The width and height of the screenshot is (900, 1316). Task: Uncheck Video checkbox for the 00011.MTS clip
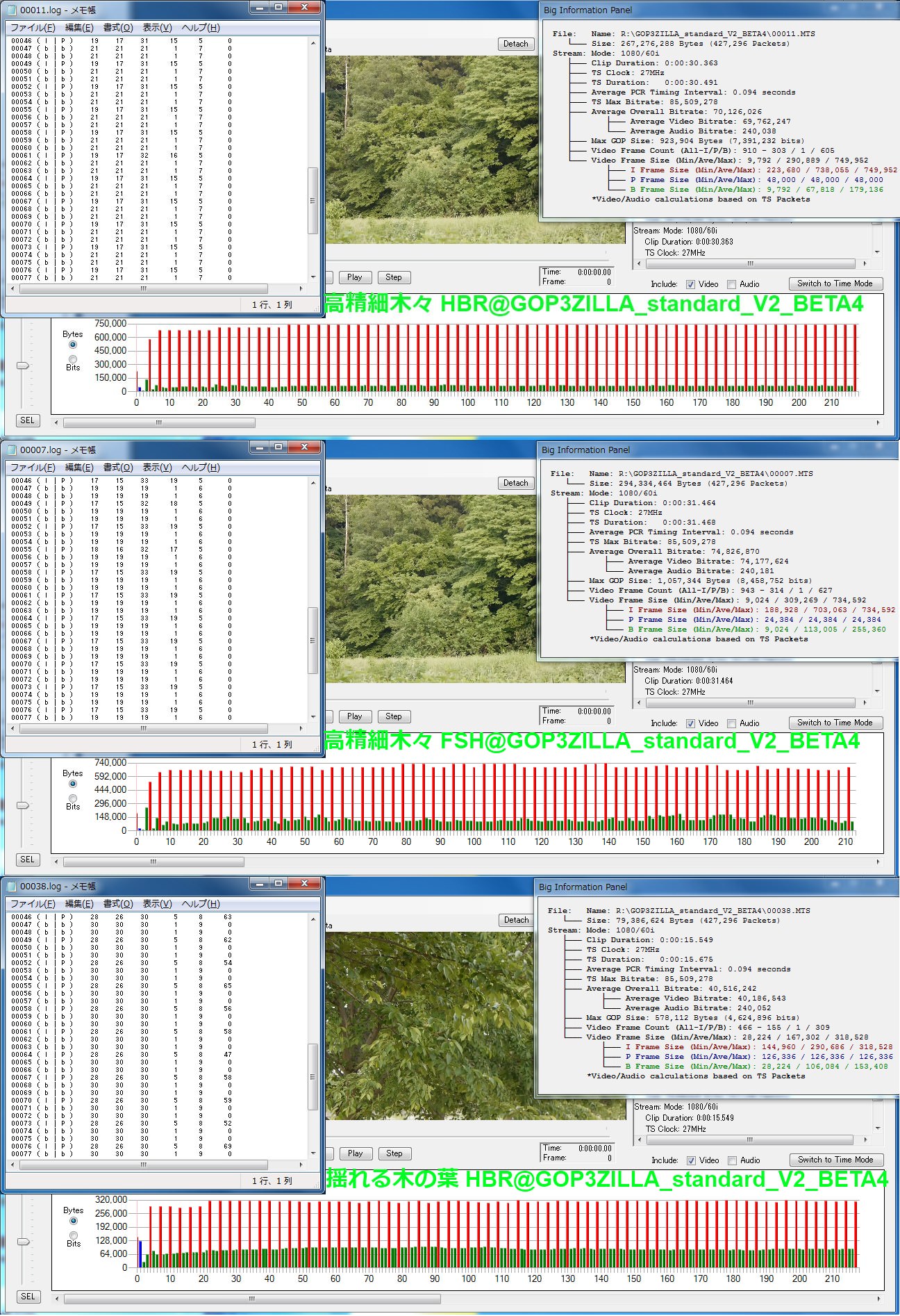click(690, 284)
